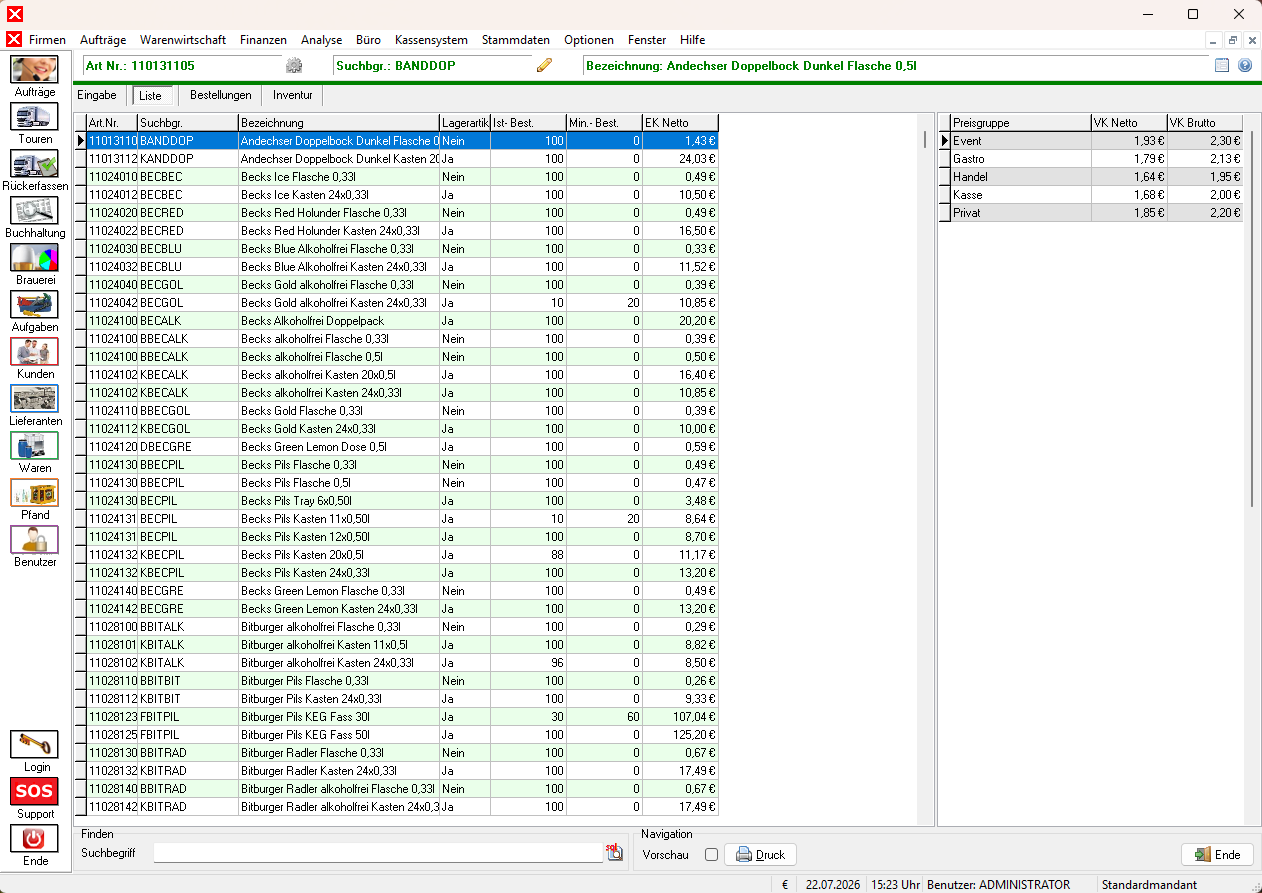This screenshot has height=893, width=1262.
Task: Open the Touren truck icon
Action: coord(35,116)
